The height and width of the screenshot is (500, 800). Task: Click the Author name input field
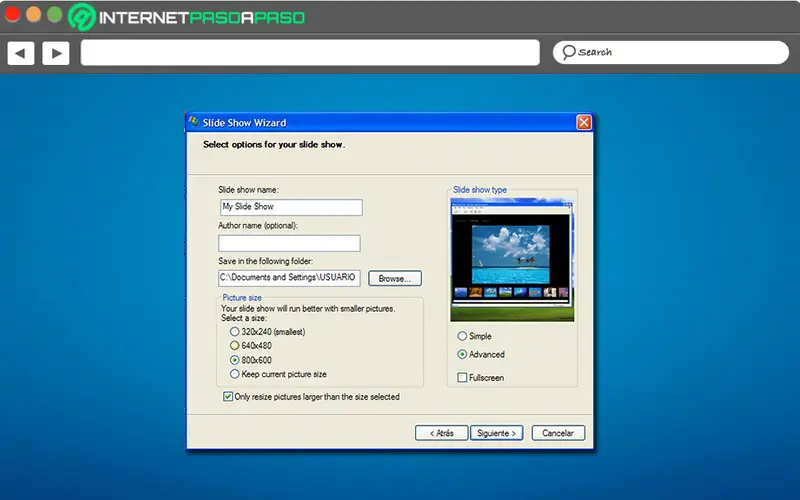[289, 243]
